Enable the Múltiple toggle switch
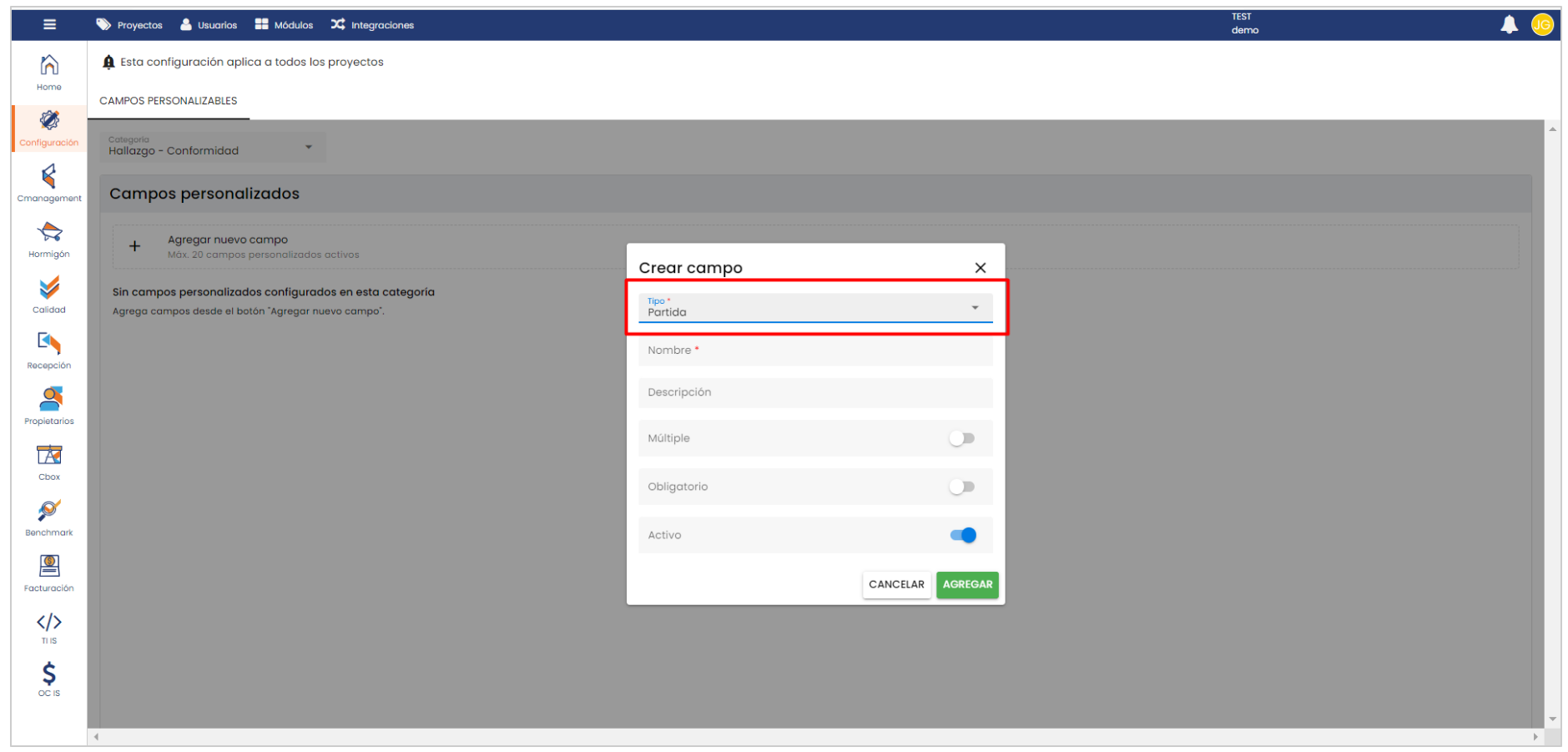 pyautogui.click(x=961, y=438)
